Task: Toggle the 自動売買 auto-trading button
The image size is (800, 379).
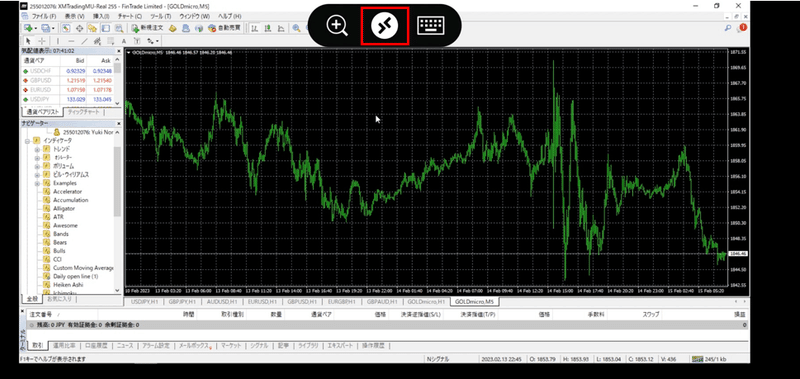Action: tap(224, 28)
